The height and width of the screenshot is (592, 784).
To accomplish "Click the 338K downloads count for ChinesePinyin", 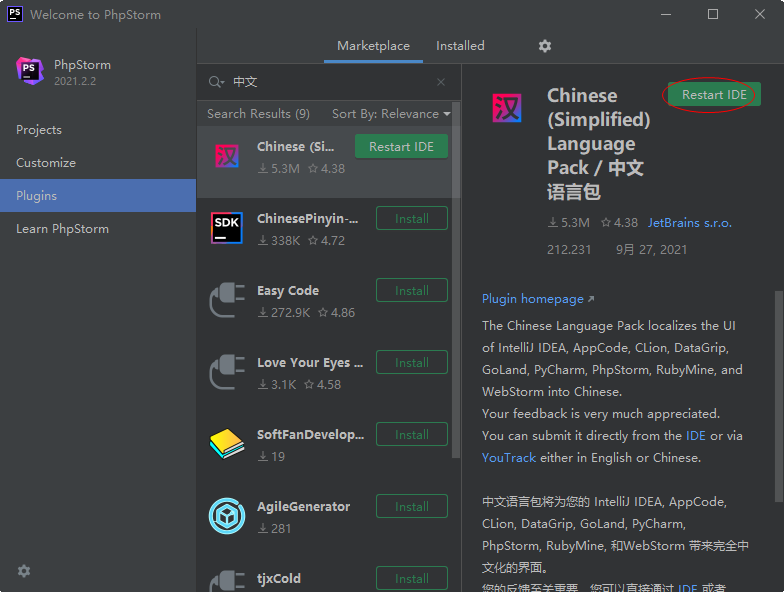I will point(279,240).
